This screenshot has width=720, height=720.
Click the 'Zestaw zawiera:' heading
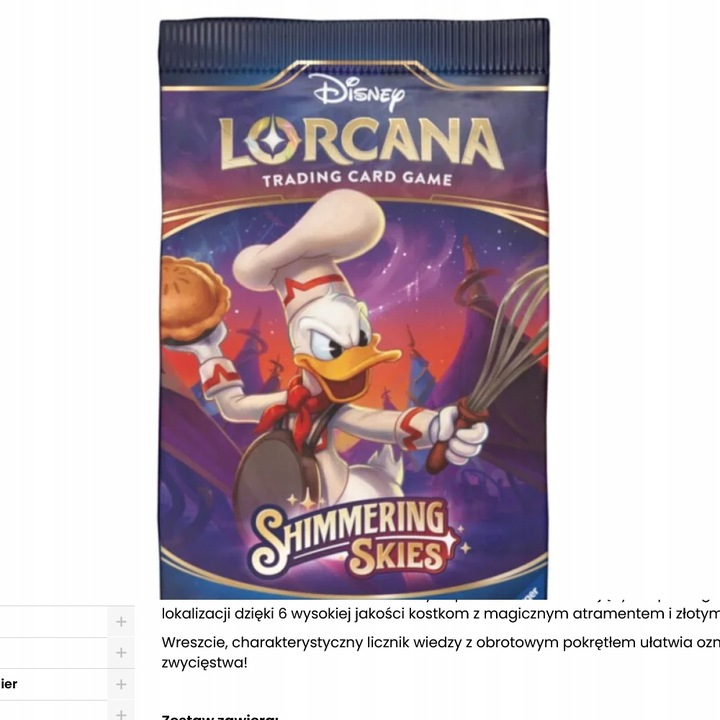(x=220, y=717)
